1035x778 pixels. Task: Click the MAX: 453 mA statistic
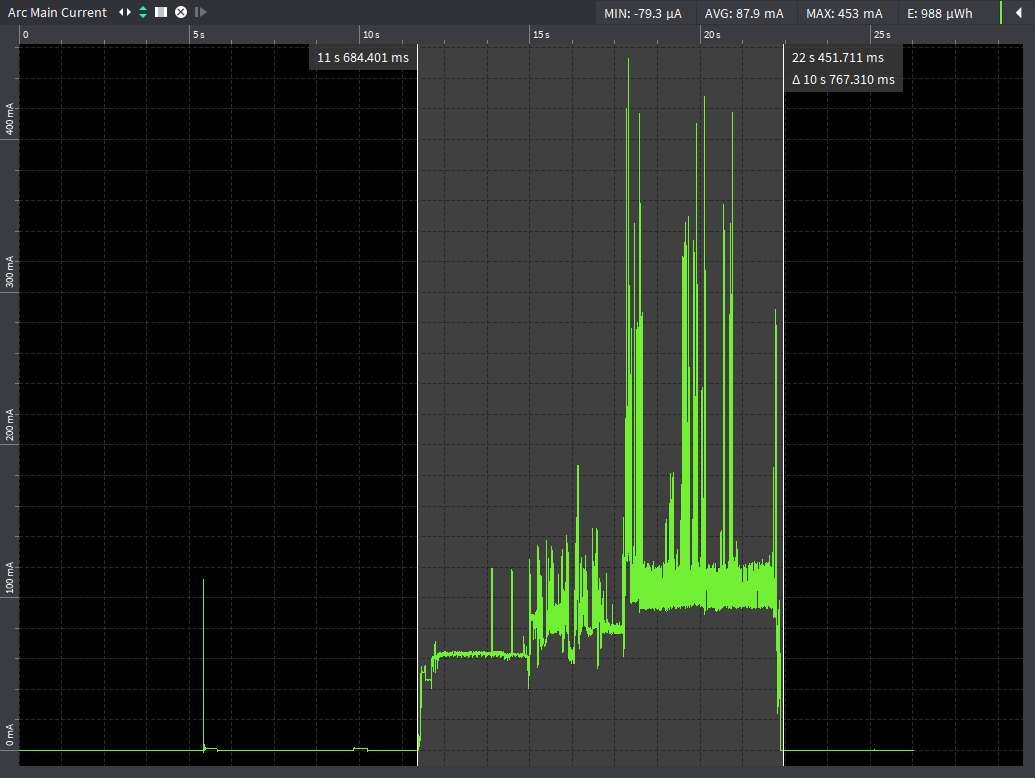click(x=844, y=13)
